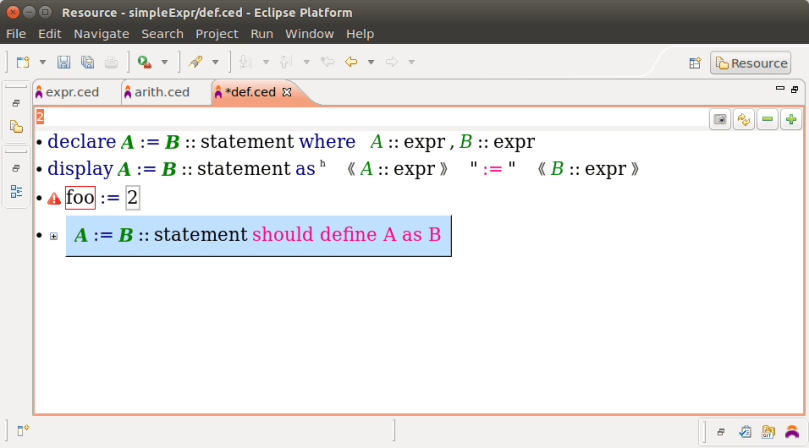Click the boxed value 2 in the editor
Viewport: 809px width, 448px height.
132,198
